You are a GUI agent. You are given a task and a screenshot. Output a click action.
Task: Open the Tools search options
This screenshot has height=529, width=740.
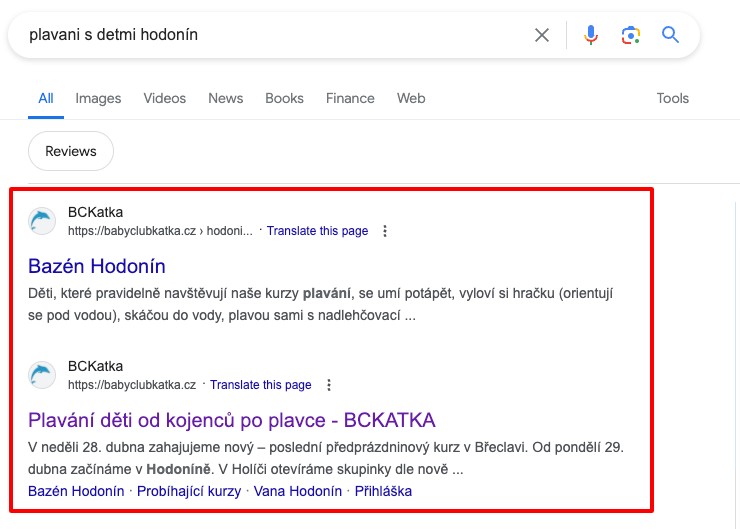[672, 98]
